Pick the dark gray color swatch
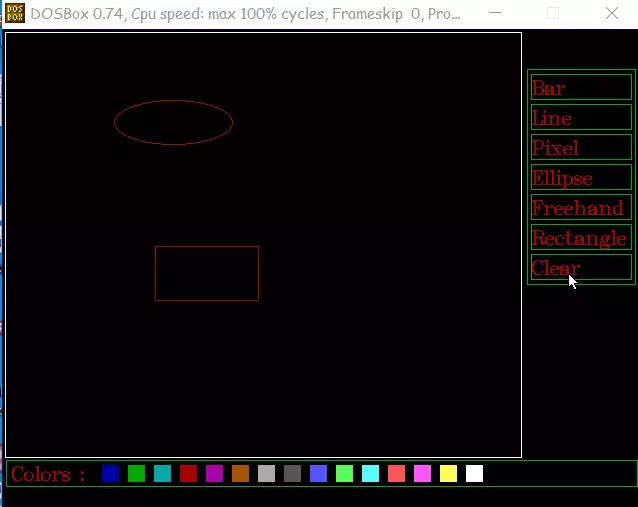 (x=293, y=474)
